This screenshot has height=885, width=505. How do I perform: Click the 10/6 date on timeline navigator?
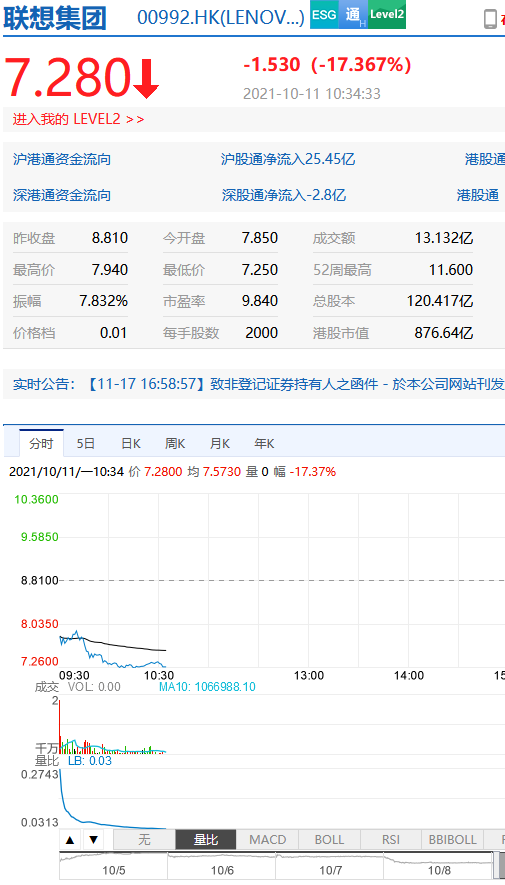(222, 870)
